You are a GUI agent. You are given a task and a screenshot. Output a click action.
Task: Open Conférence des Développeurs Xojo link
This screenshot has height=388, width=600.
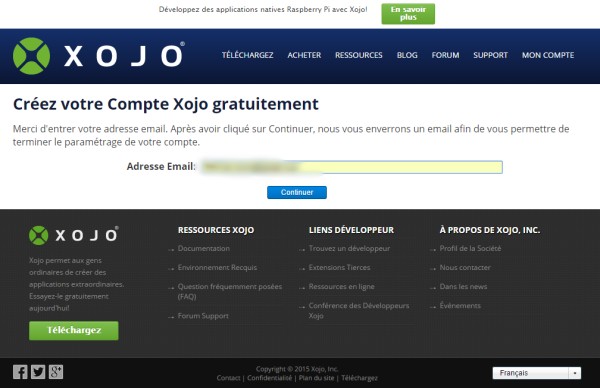[359, 310]
